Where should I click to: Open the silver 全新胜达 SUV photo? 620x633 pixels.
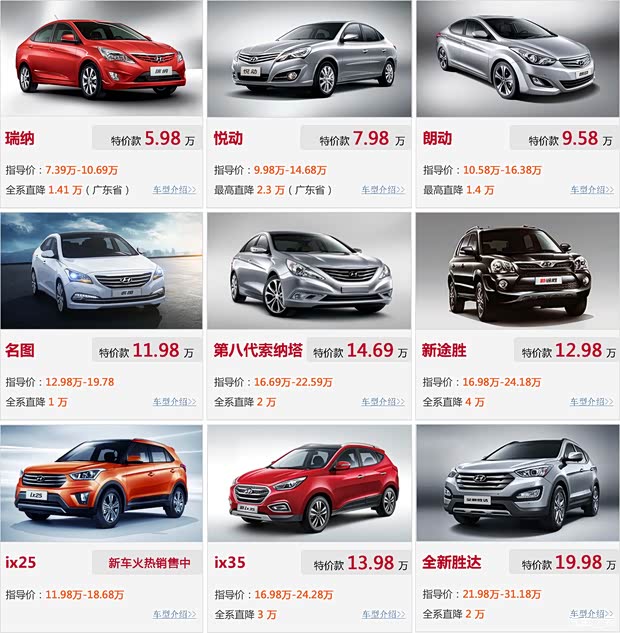[x=518, y=483]
